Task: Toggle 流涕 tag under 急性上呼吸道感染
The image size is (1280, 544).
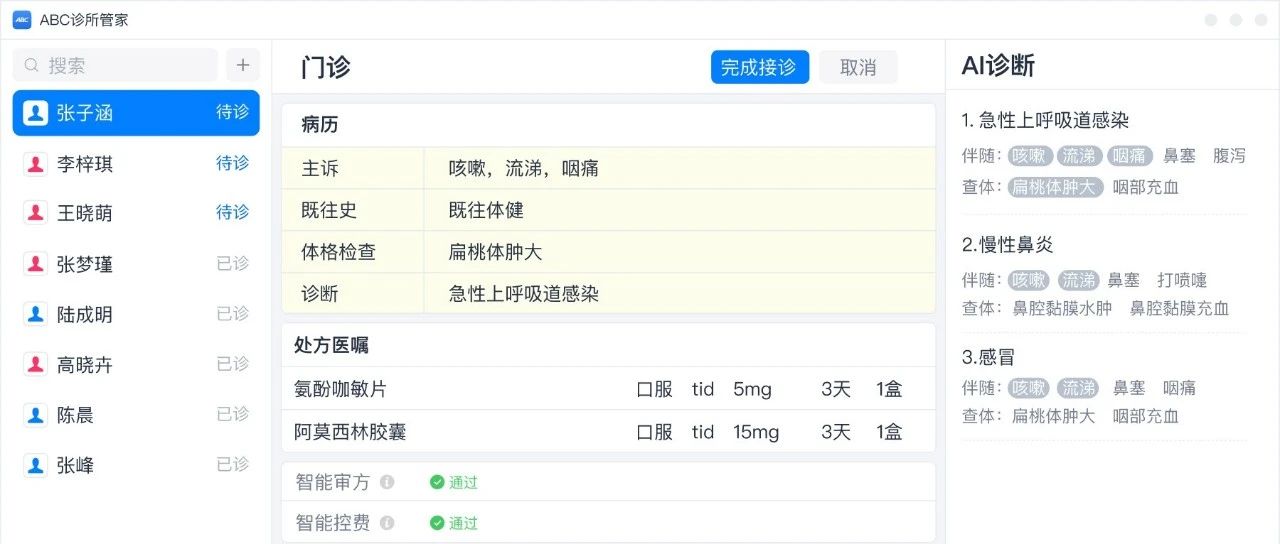Action: point(1079,156)
